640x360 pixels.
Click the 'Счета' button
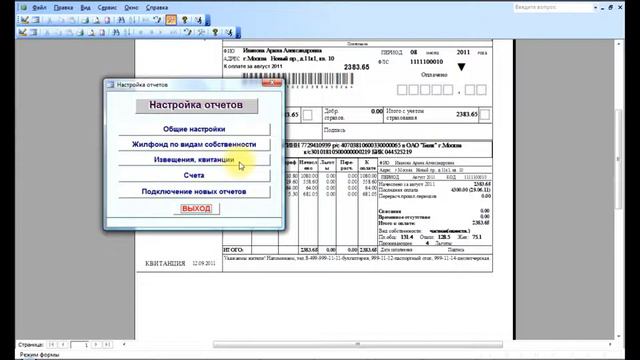(x=194, y=175)
